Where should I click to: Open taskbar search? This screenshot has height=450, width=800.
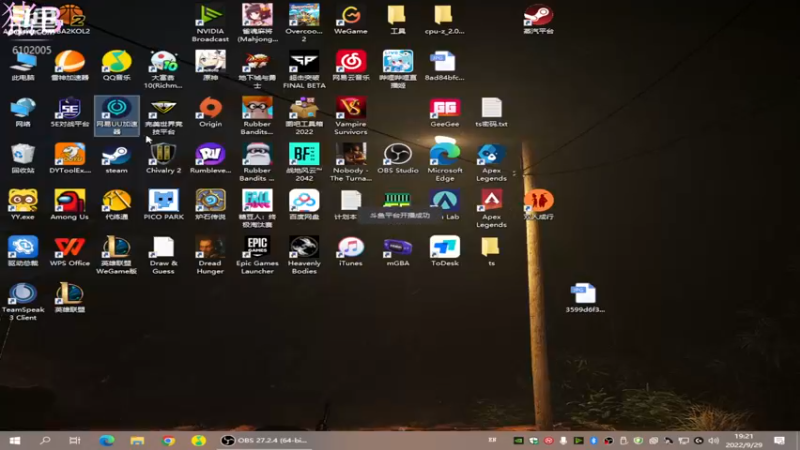45,440
